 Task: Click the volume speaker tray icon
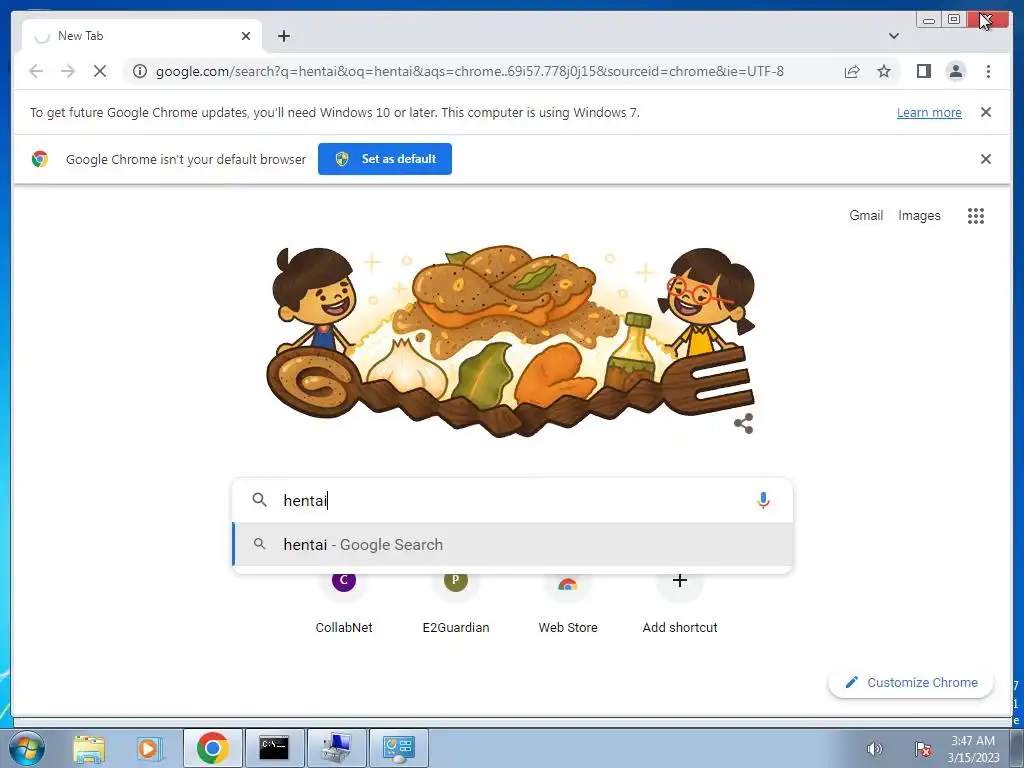[x=874, y=749]
